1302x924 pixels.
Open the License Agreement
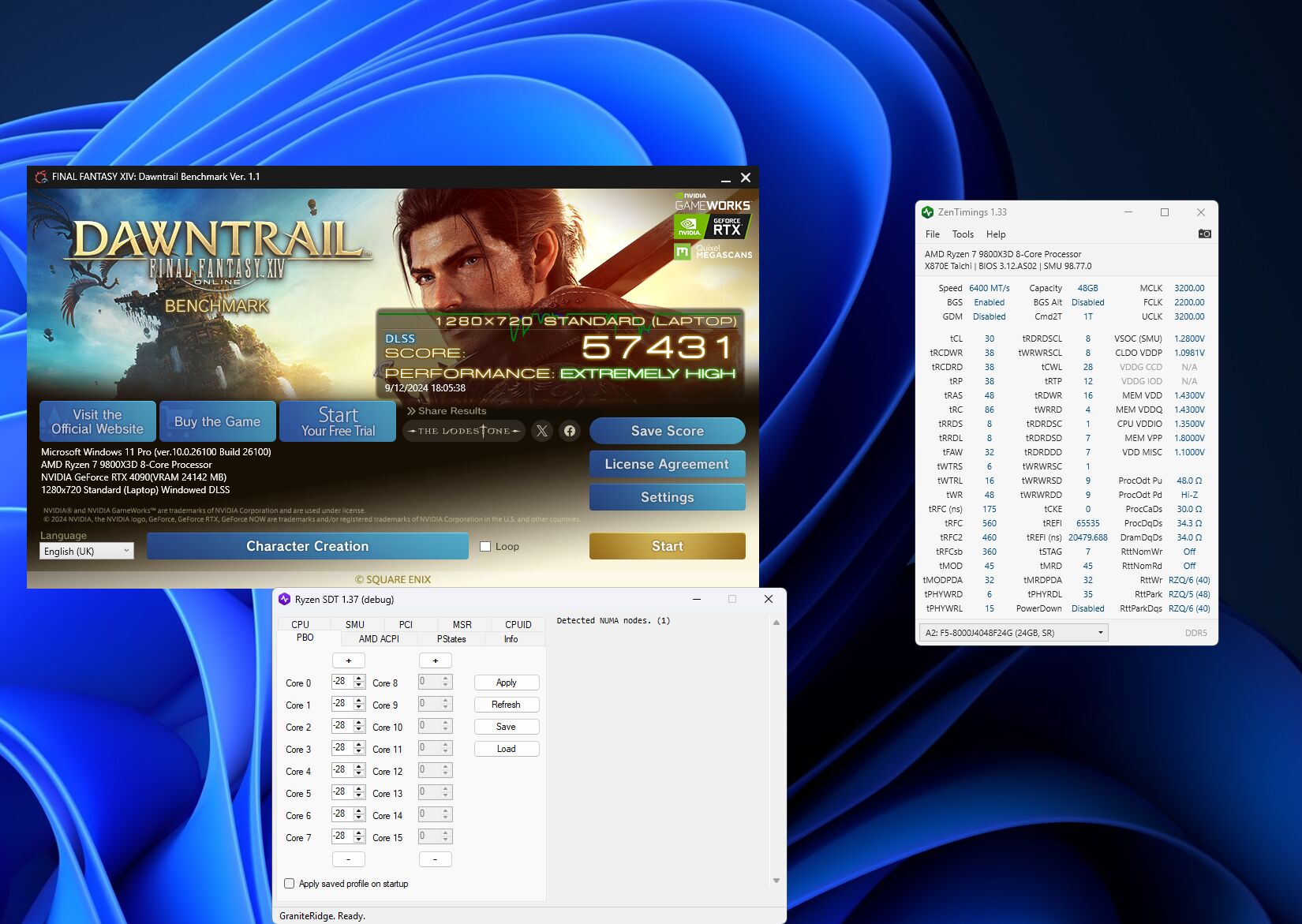click(668, 464)
